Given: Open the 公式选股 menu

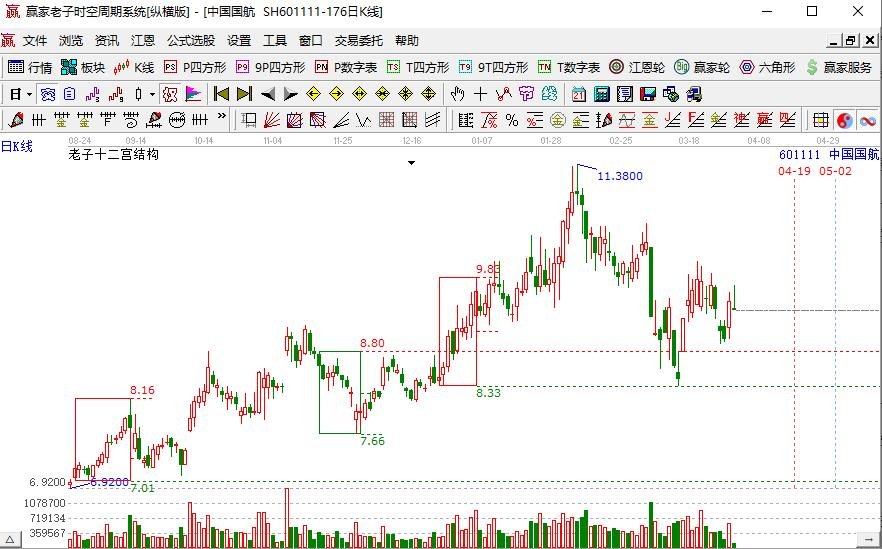Looking at the screenshot, I should [191, 40].
